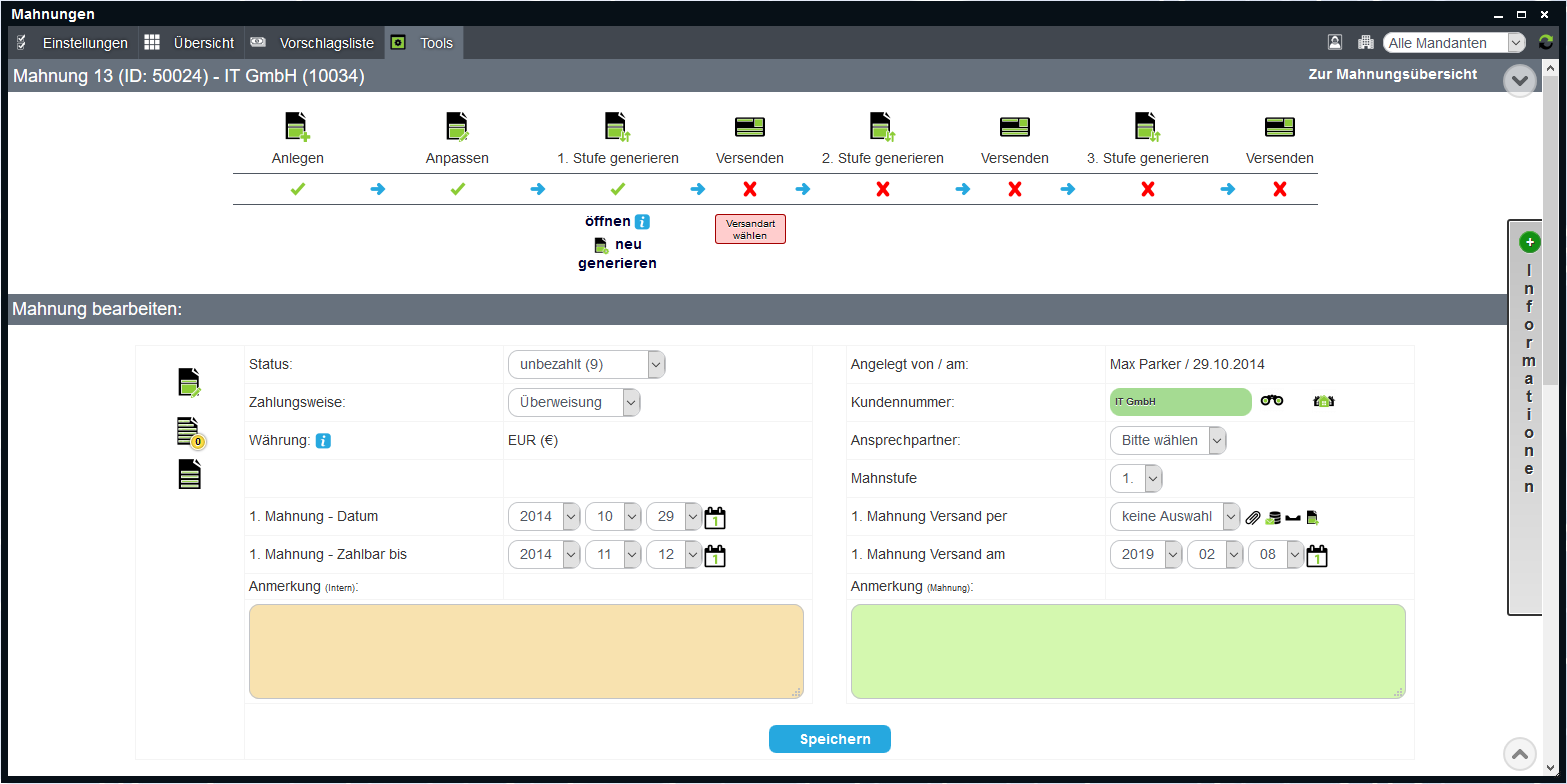Viewport: 1567px width, 784px height.
Task: Click the green refresh icon top right
Action: [1546, 43]
